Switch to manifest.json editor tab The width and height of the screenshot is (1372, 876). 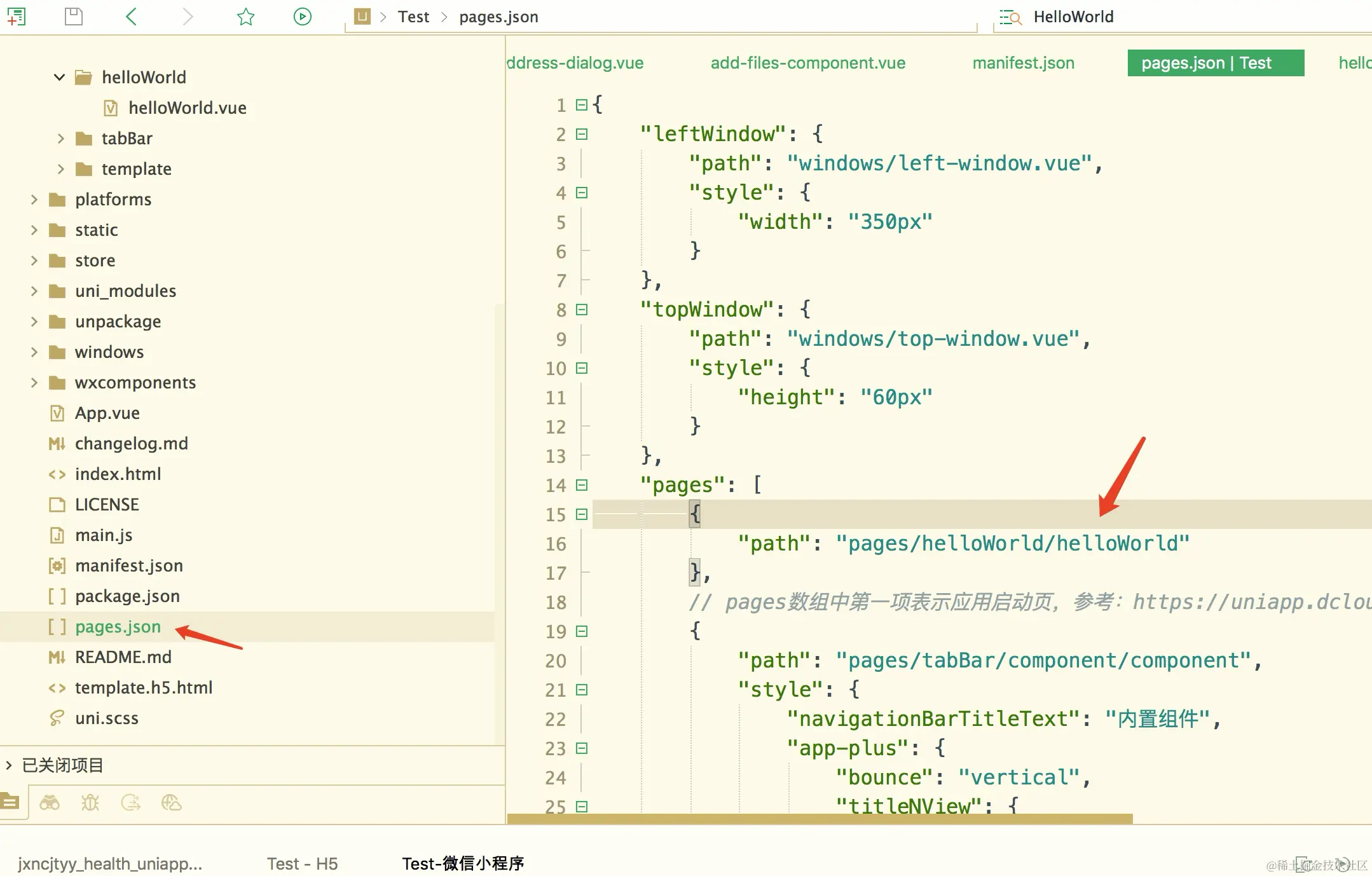(x=1023, y=63)
